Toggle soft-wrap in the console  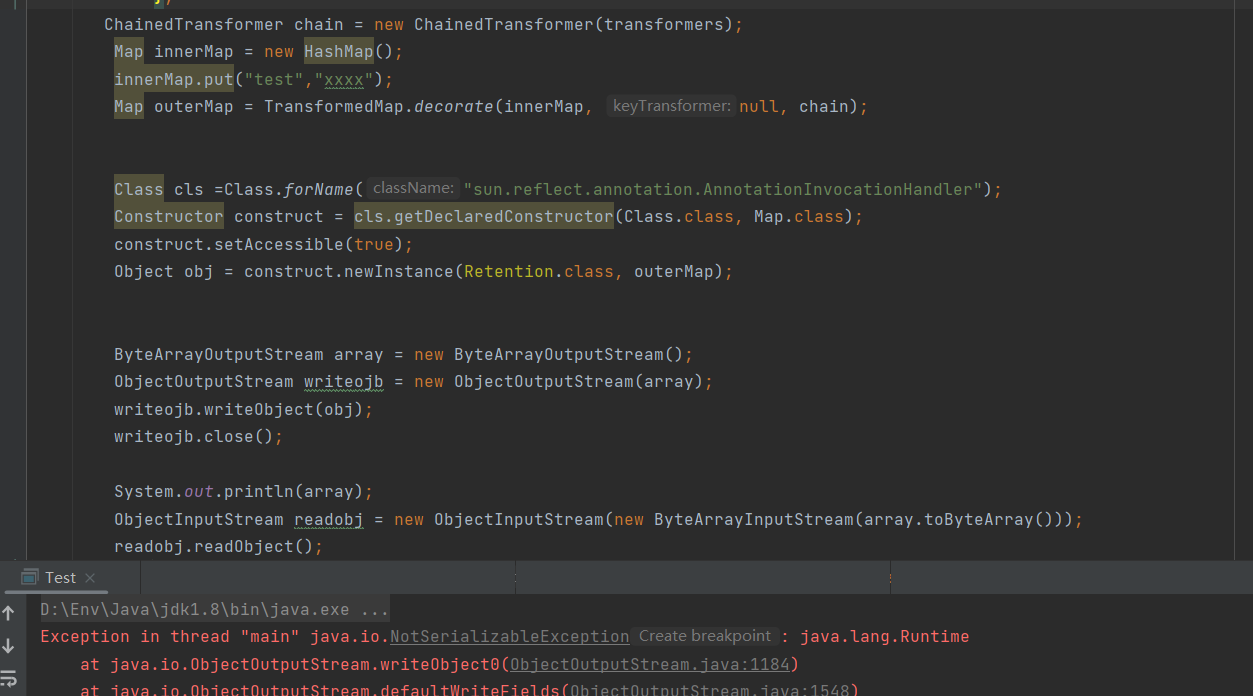tap(9, 678)
